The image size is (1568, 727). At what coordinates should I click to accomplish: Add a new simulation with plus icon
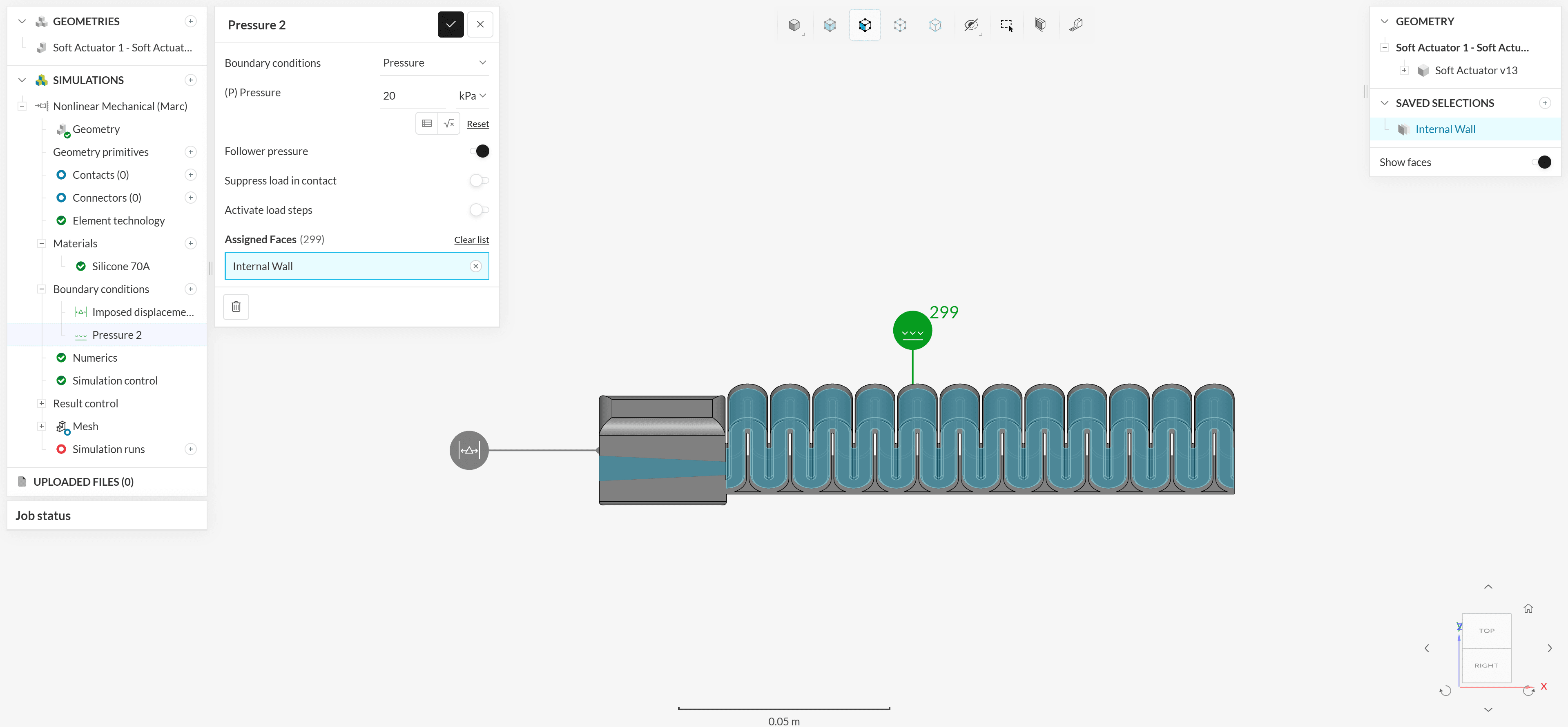click(x=190, y=80)
